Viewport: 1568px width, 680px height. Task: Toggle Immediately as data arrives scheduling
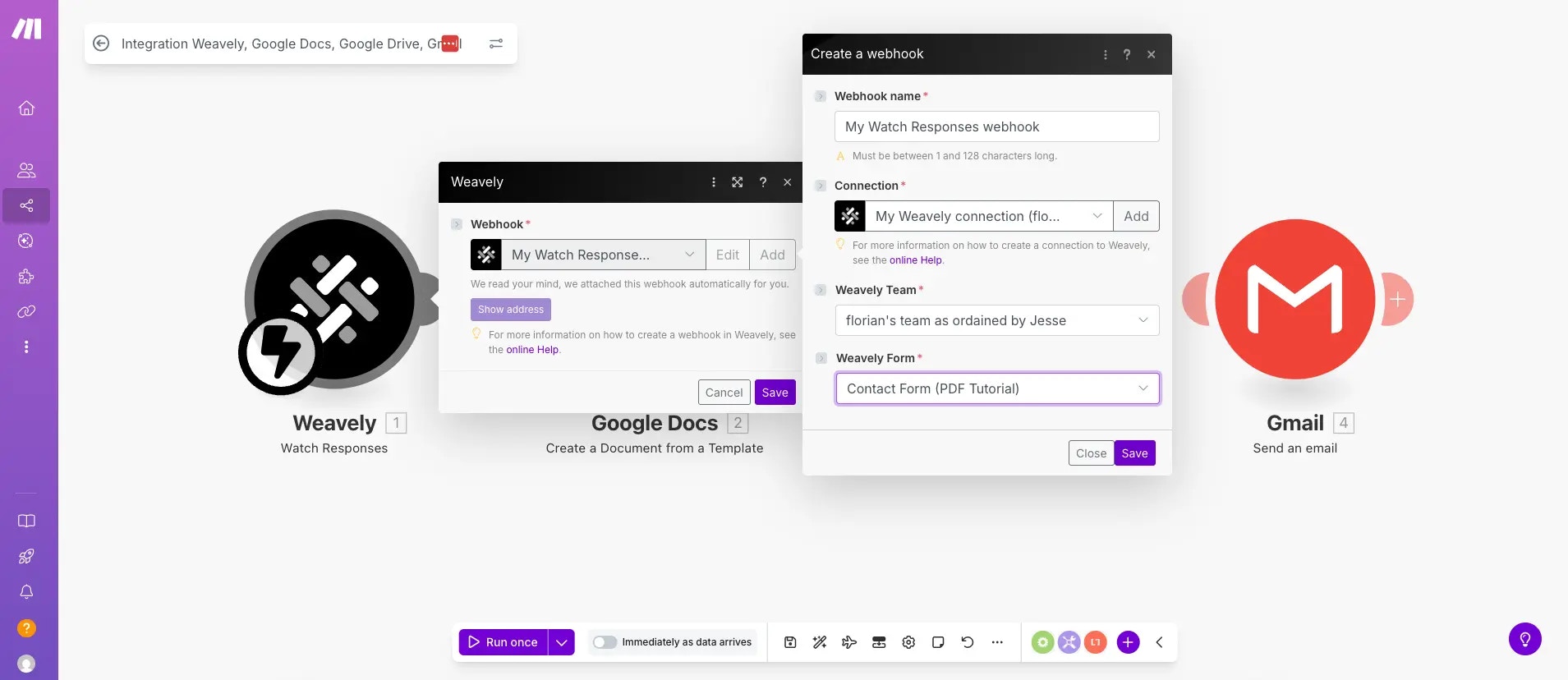605,642
